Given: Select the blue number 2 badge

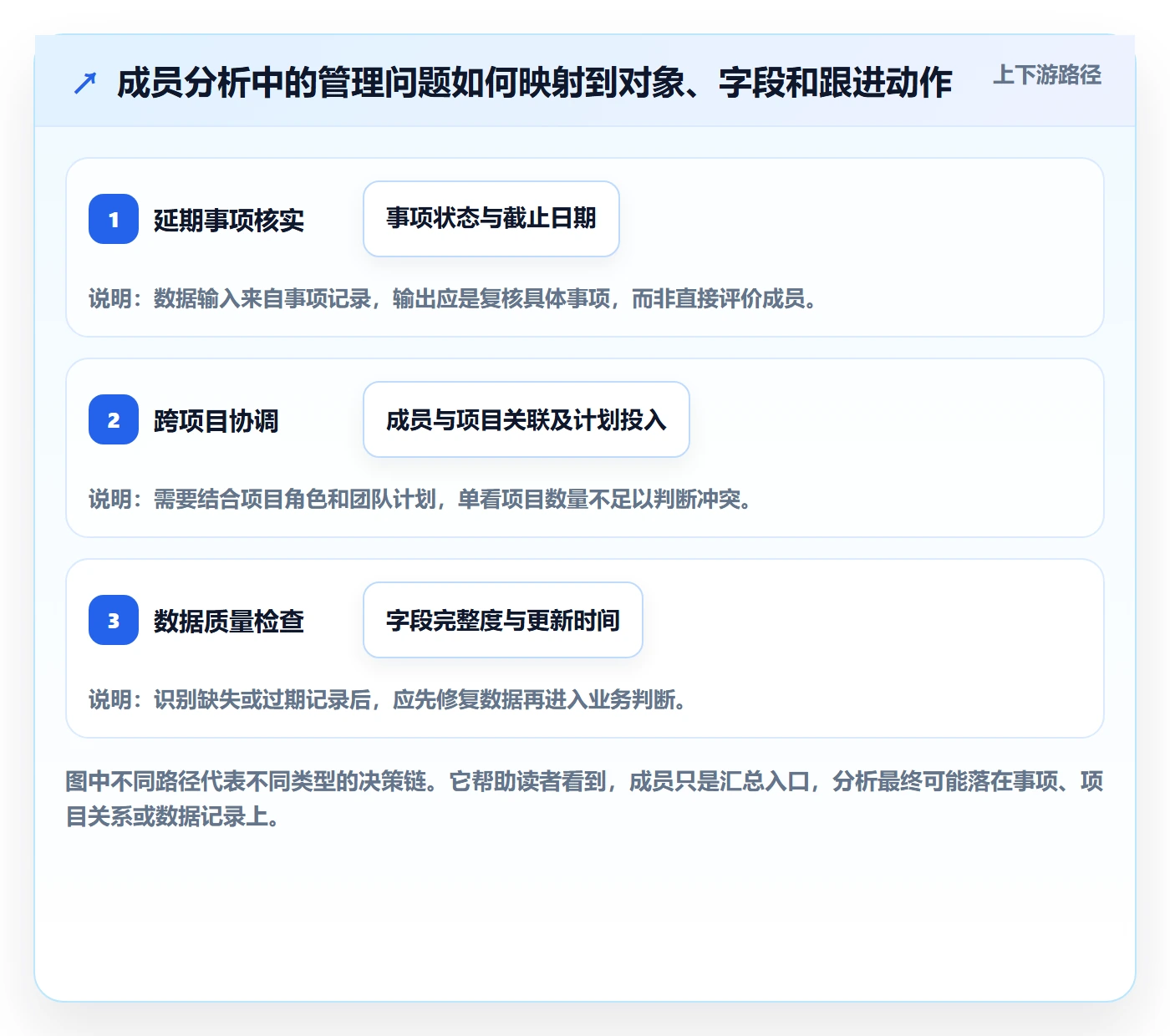Looking at the screenshot, I should [x=114, y=419].
